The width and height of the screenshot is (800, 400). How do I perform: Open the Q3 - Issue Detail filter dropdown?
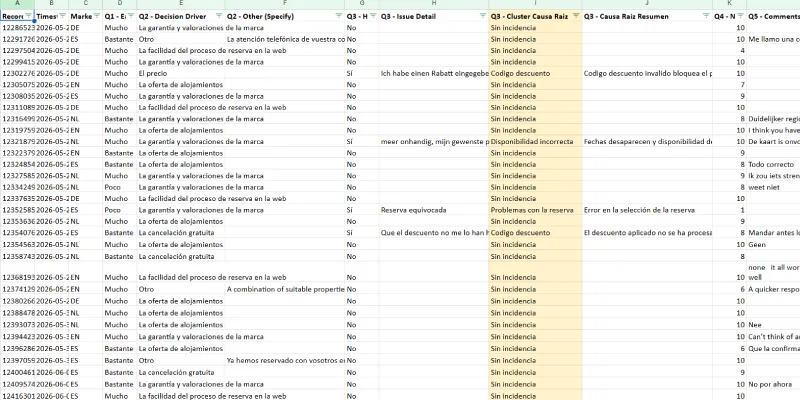pyautogui.click(x=483, y=16)
